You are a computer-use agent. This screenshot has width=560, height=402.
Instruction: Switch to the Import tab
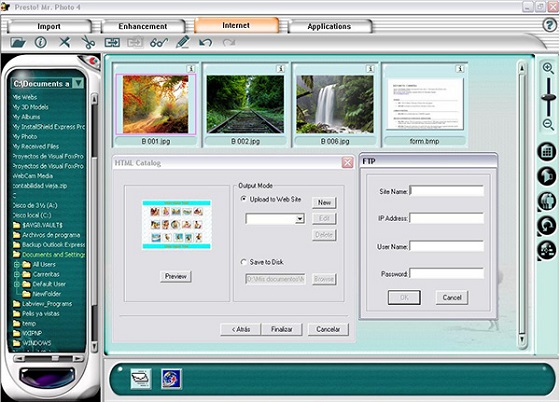pyautogui.click(x=49, y=26)
